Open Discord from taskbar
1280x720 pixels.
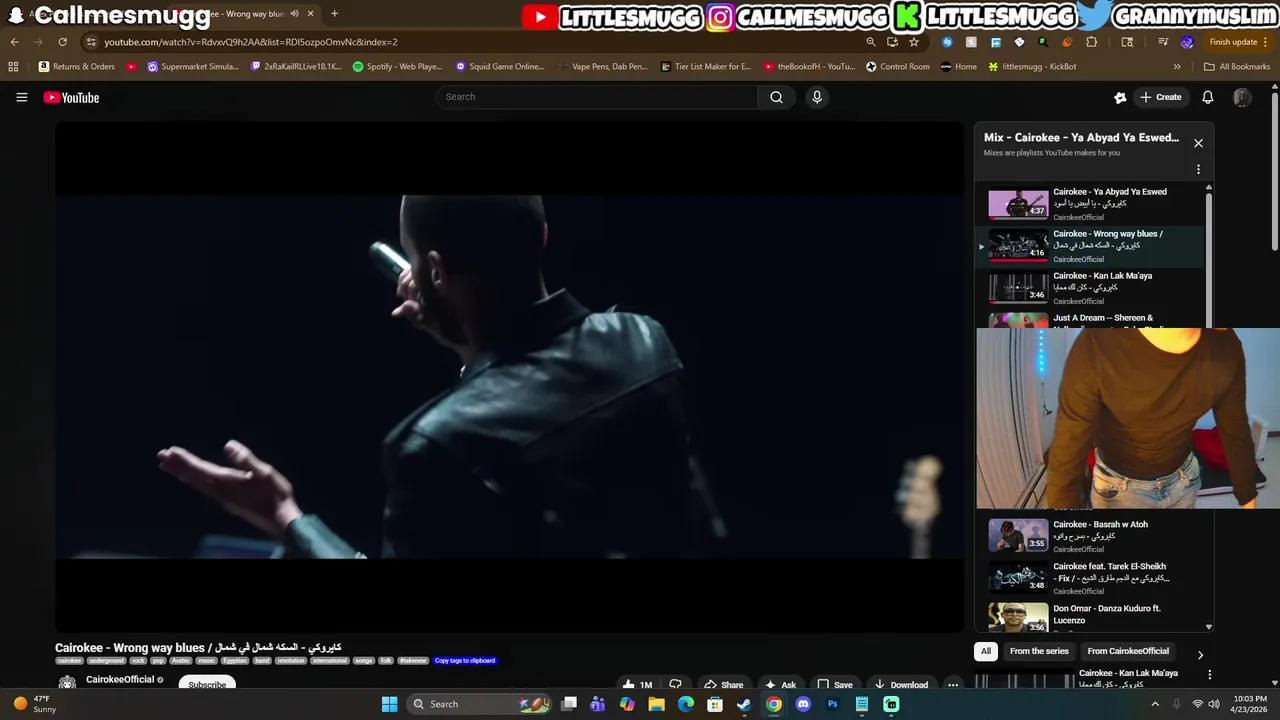click(x=803, y=704)
